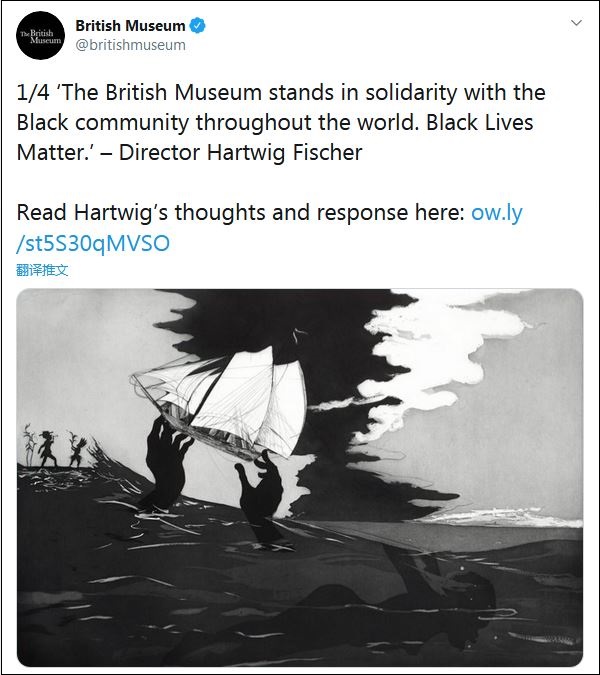Image resolution: width=600 pixels, height=675 pixels.
Task: Click the sailing ship in the artwork
Action: (x=220, y=402)
